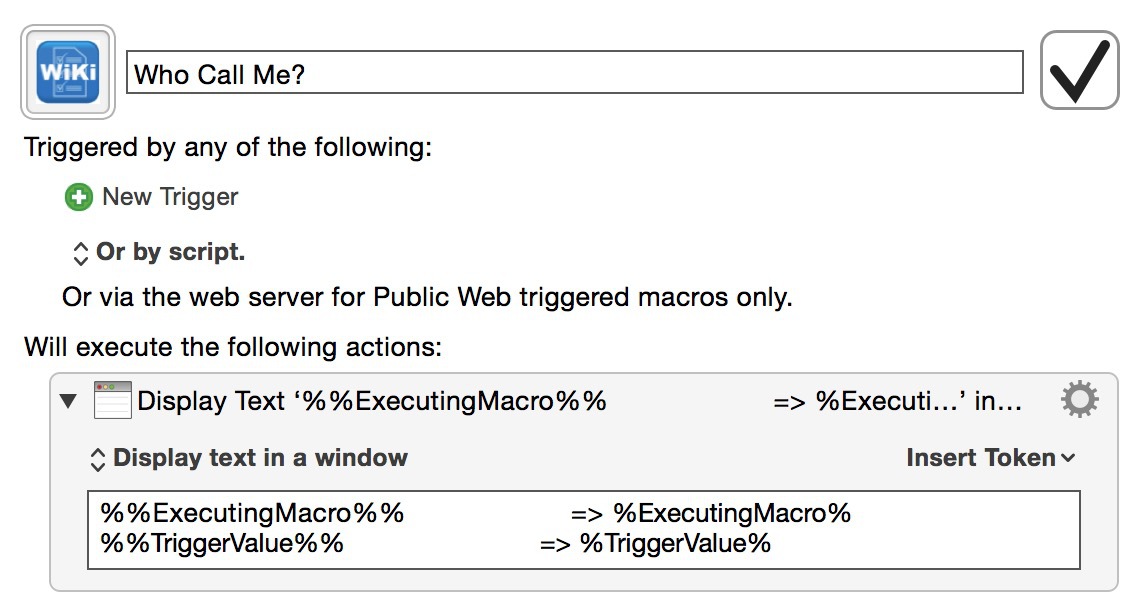Click the green New Trigger plus icon
Screen dimensions: 1140x608
coord(78,197)
